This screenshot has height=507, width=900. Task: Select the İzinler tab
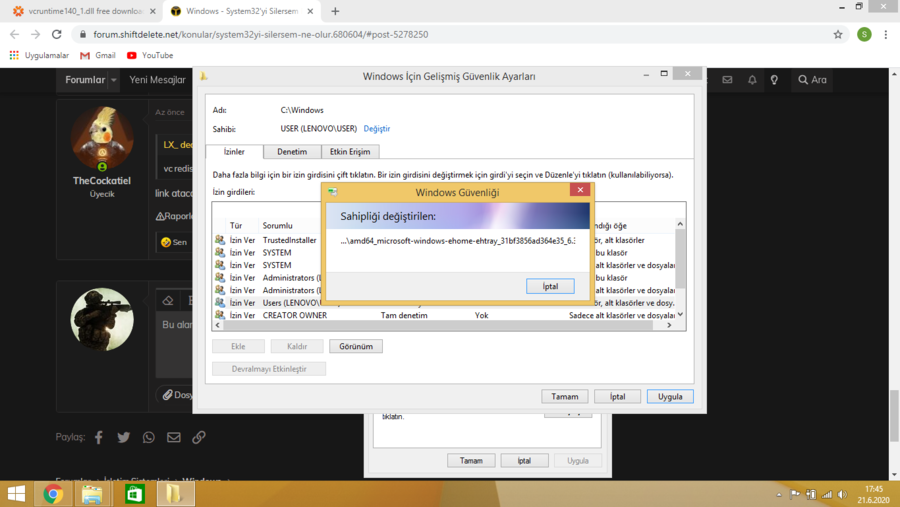[234, 152]
